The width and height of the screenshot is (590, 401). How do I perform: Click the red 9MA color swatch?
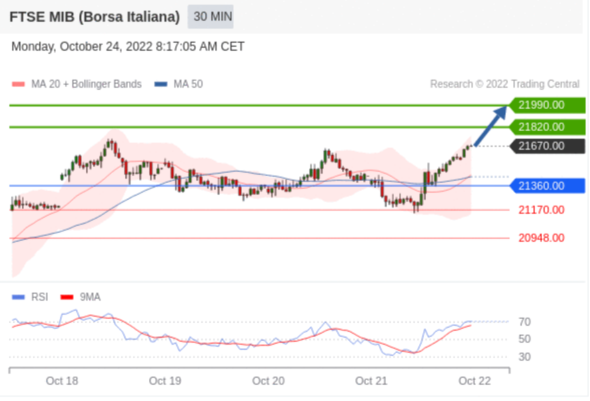click(67, 297)
